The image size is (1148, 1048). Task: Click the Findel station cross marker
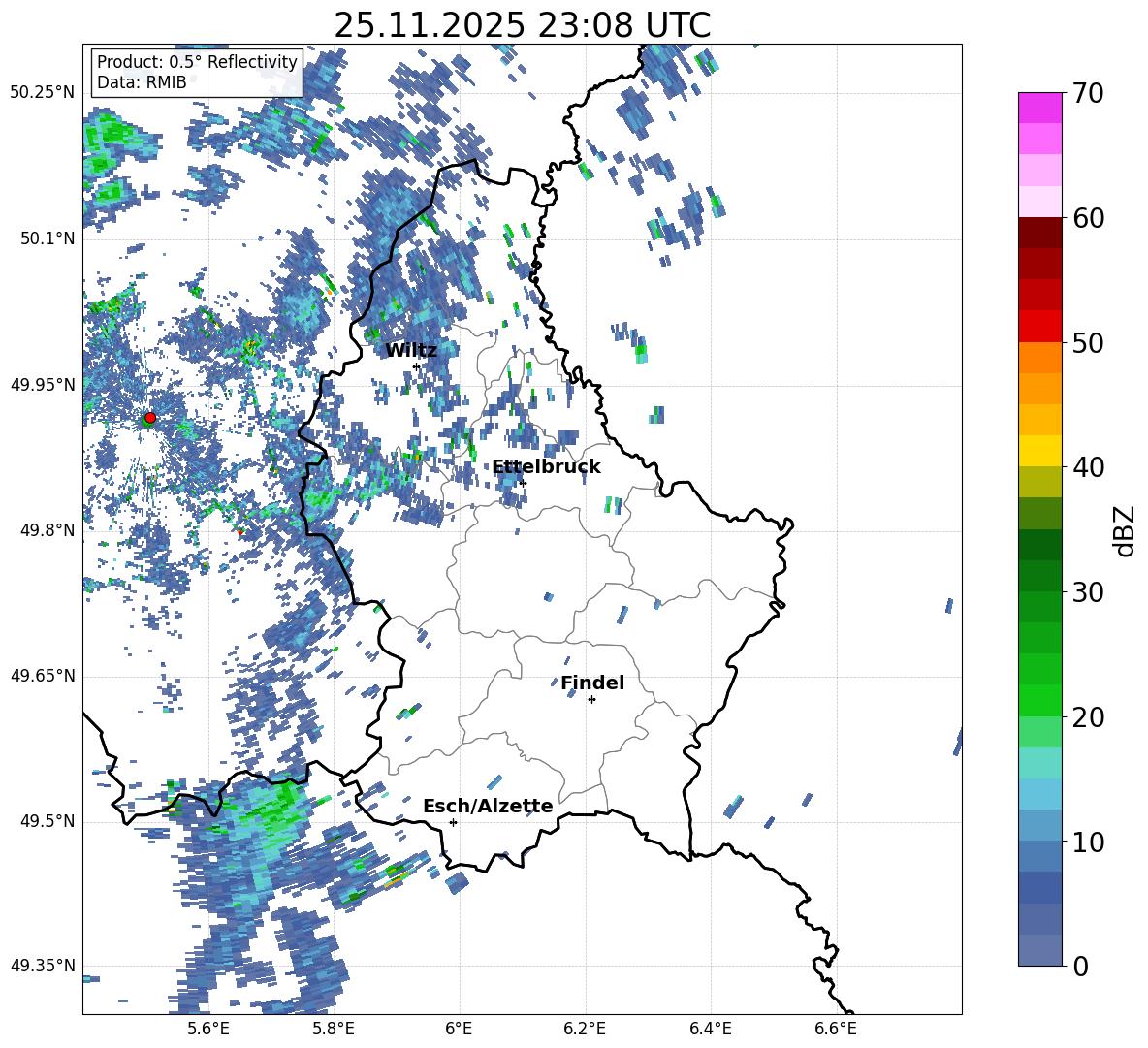591,700
